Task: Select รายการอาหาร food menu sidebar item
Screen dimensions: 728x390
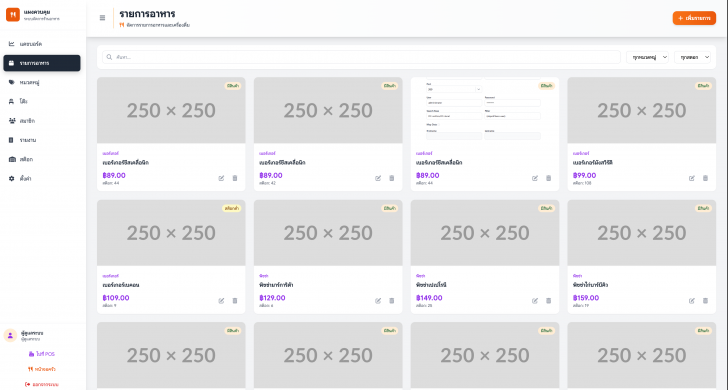Action: tap(42, 63)
